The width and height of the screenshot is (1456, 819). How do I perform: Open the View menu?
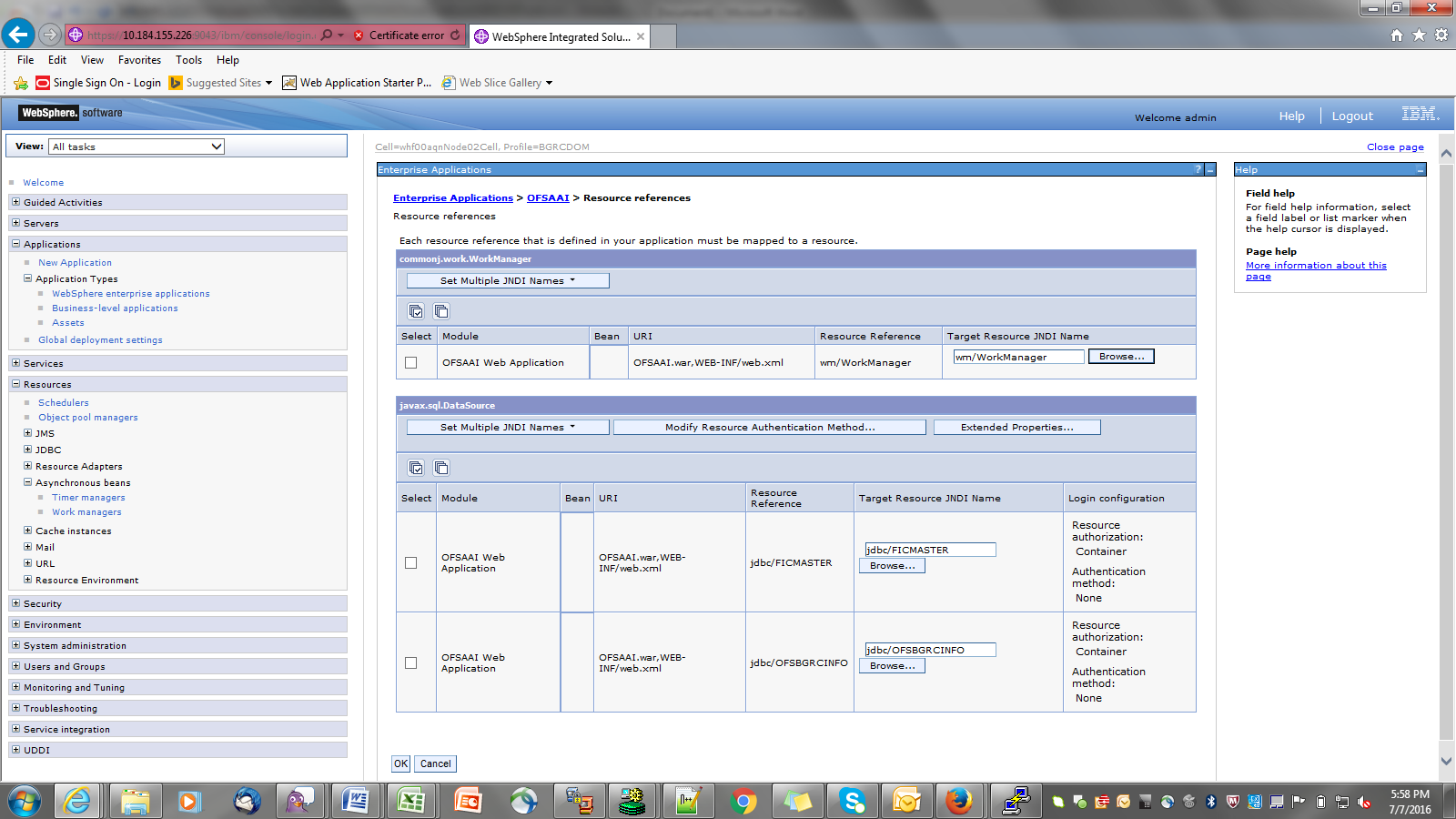click(92, 60)
